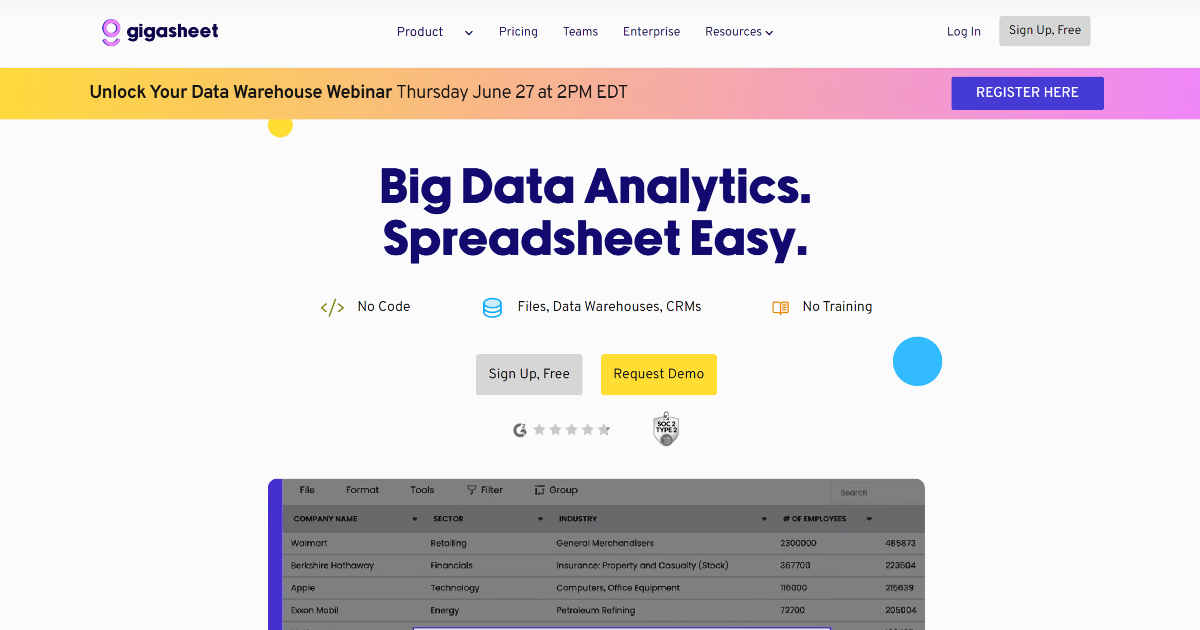The height and width of the screenshot is (630, 1200).
Task: Click the No Training book icon
Action: [780, 307]
